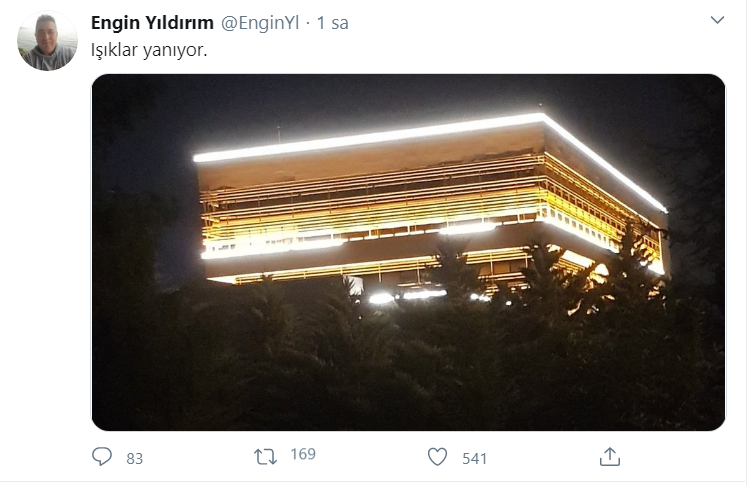Click the reply speech bubble icon
This screenshot has height=485, width=750.
[x=102, y=457]
